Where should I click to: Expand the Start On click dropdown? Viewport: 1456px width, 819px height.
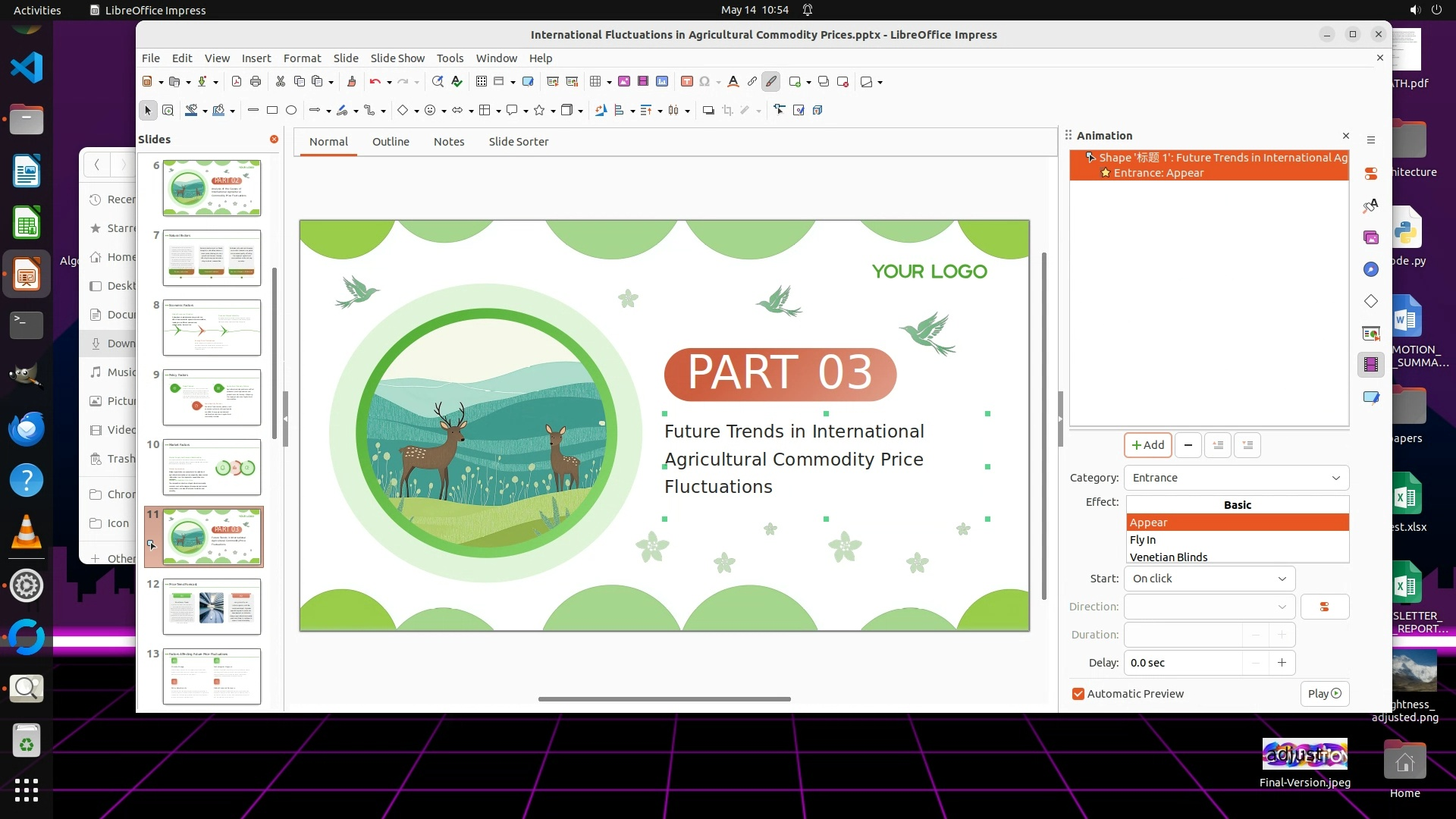(x=1209, y=579)
